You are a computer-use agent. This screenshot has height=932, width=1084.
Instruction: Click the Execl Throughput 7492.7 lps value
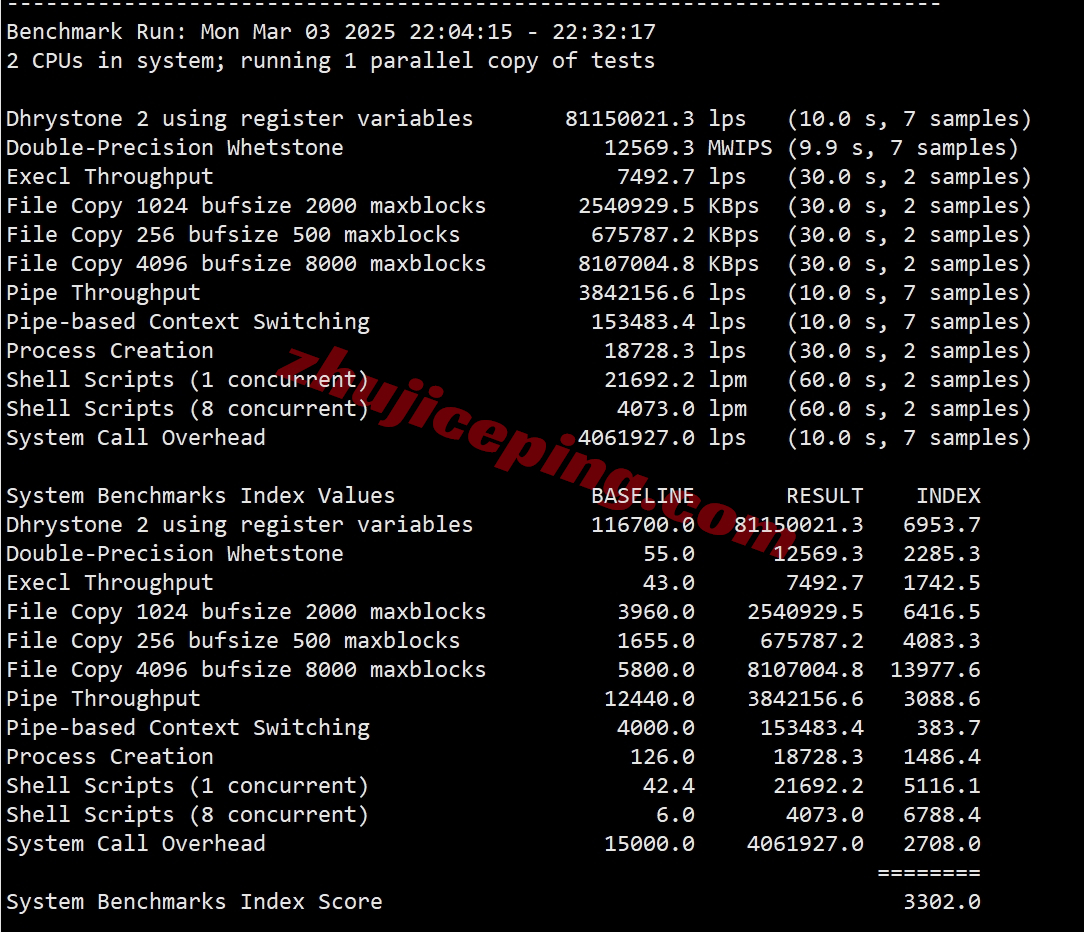[x=682, y=177]
